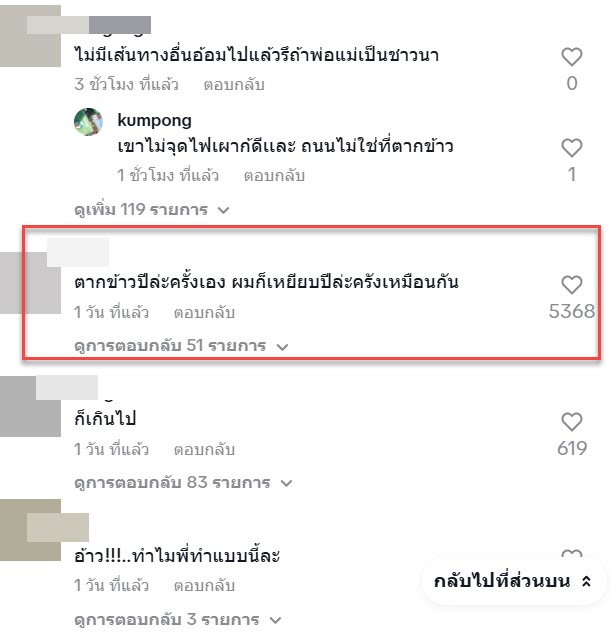Reply to the 3 ชั่วโมง ที่แล้ว comment
This screenshot has width=611, height=640.
pos(234,85)
